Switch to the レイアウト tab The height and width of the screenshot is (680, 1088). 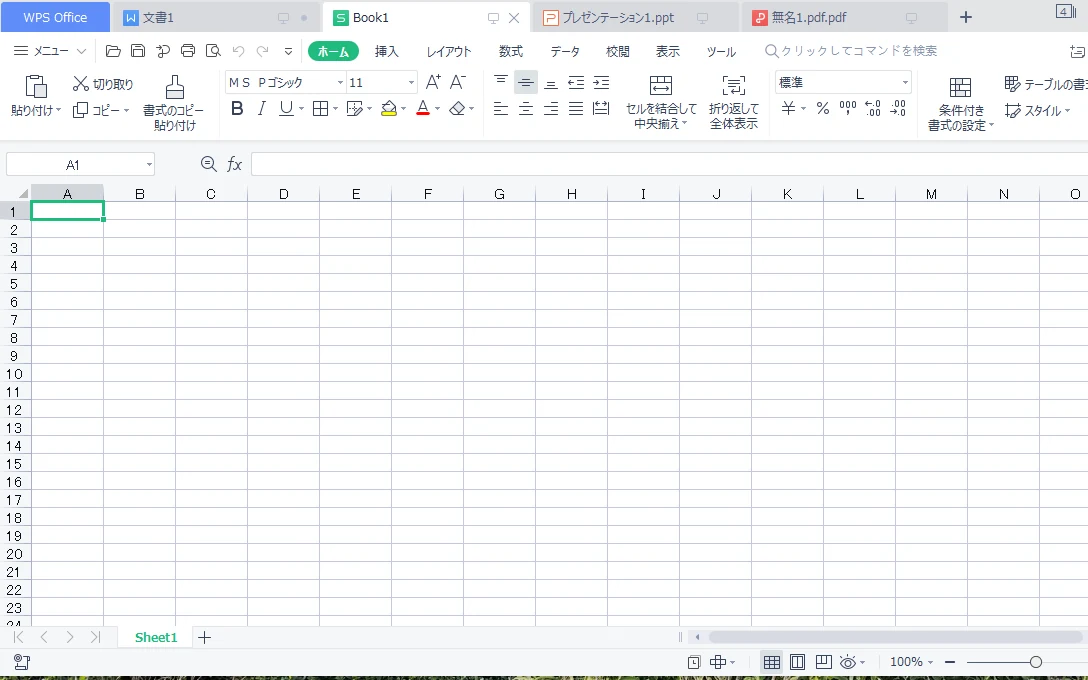[448, 51]
